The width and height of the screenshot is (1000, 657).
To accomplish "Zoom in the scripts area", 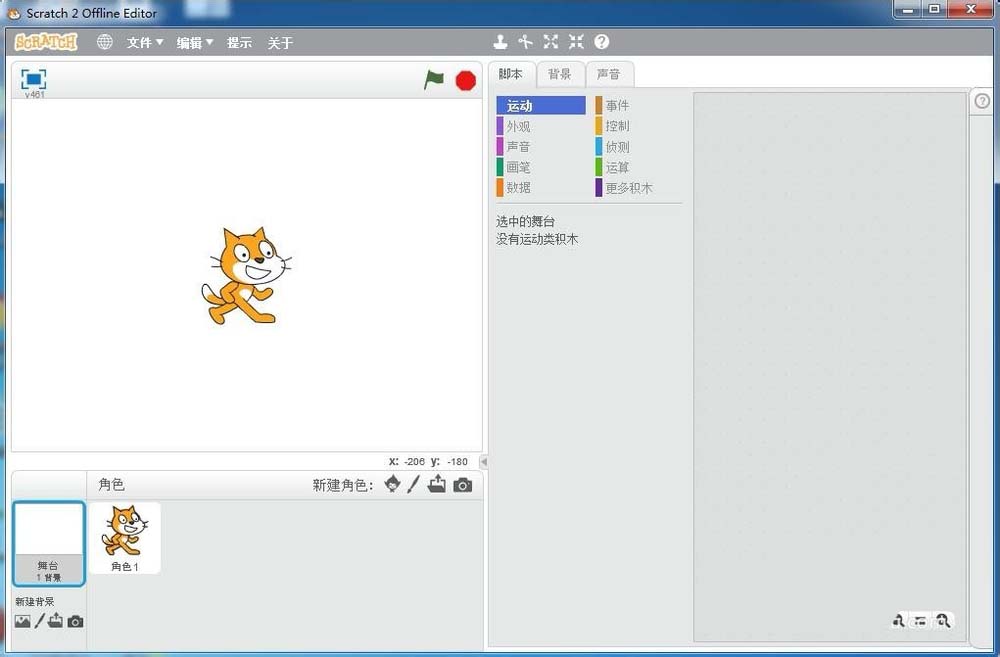I will (943, 621).
